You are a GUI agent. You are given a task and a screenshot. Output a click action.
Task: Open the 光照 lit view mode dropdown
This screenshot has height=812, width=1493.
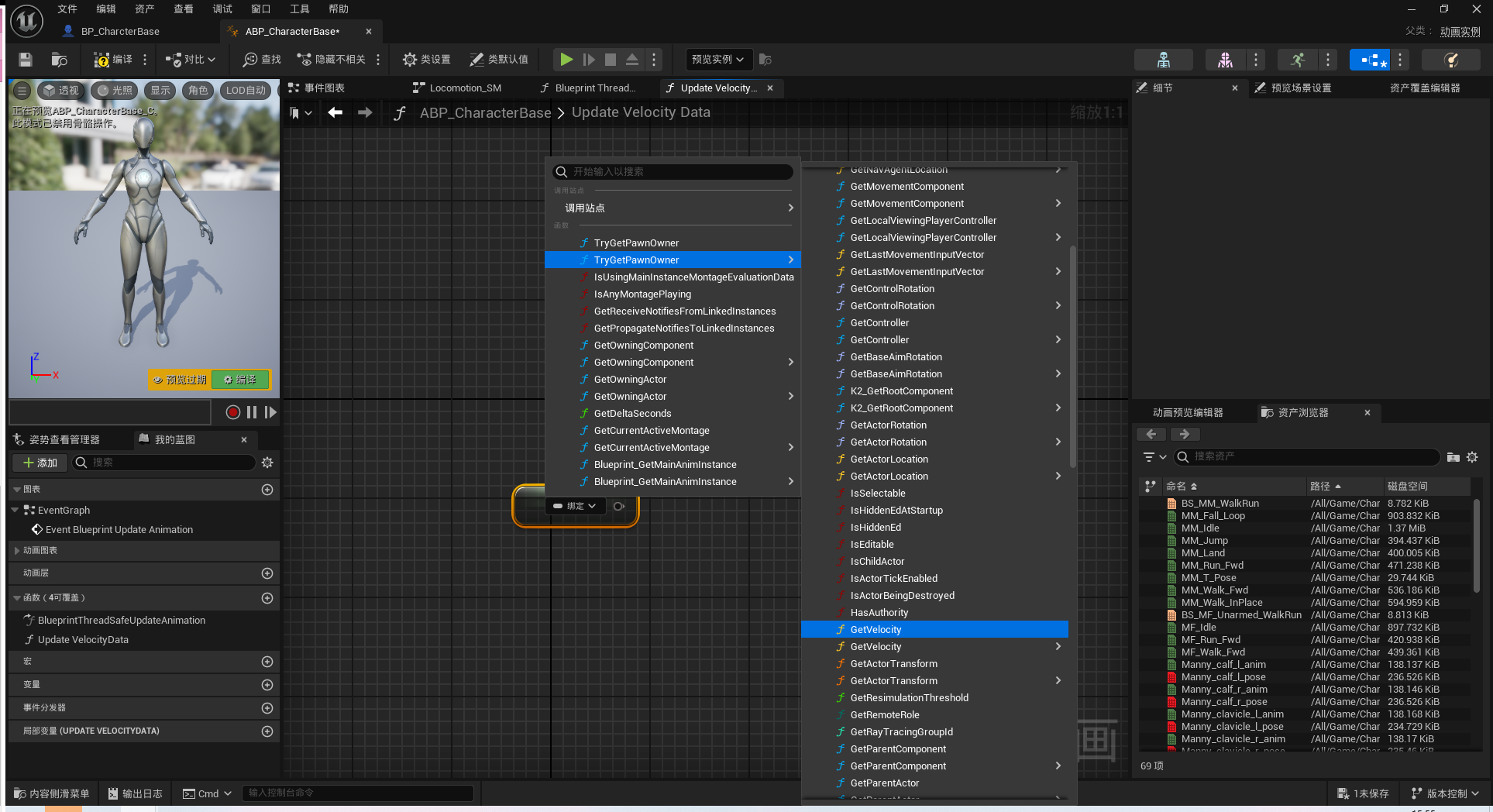[x=114, y=91]
